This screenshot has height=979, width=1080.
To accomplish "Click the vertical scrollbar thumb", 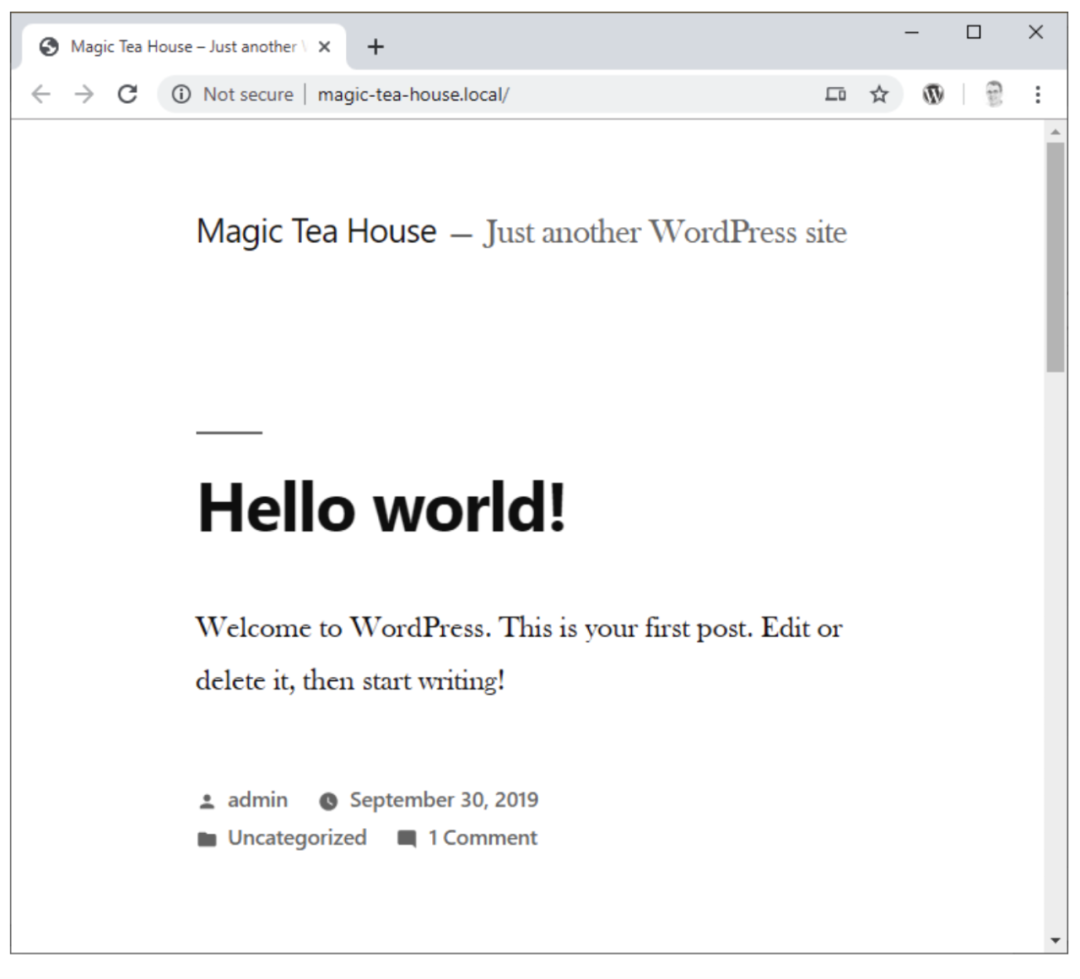I will (1055, 257).
